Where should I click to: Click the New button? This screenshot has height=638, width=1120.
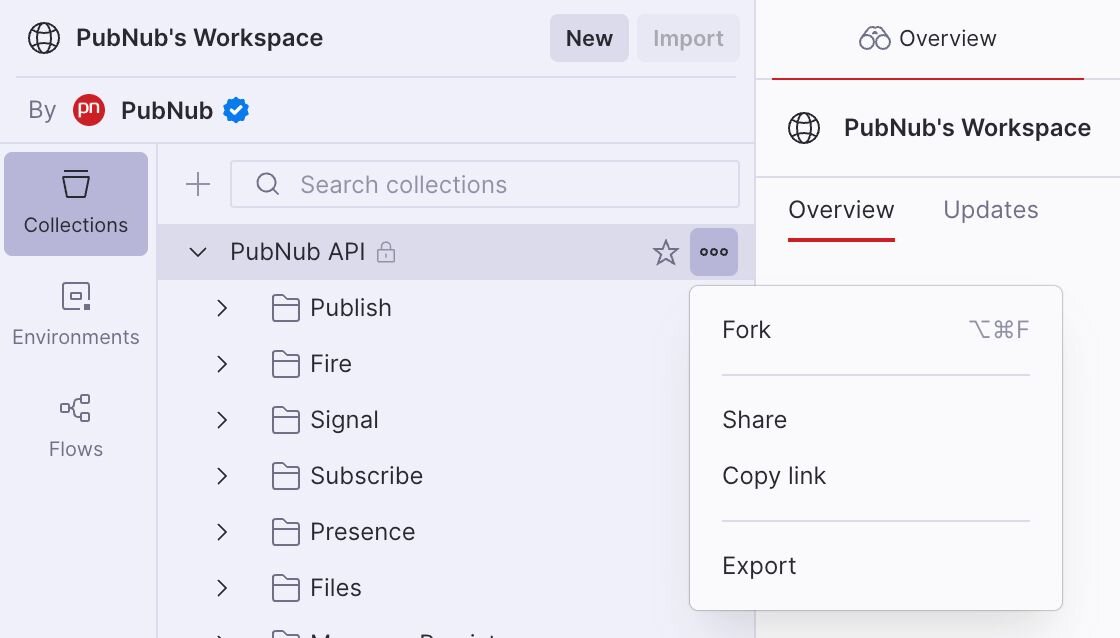589,38
